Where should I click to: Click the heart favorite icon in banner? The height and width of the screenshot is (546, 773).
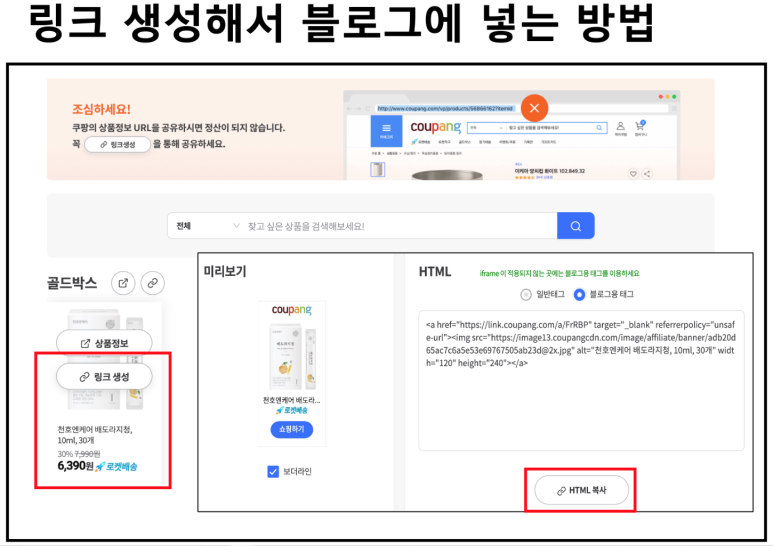[x=633, y=173]
